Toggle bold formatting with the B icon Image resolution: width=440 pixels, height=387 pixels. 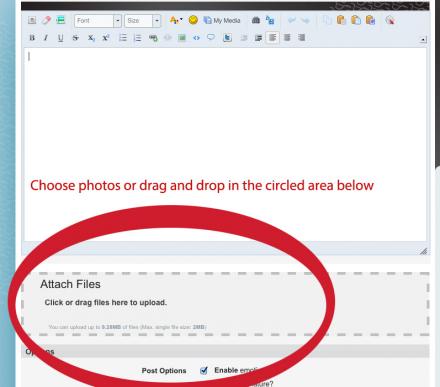(32, 38)
